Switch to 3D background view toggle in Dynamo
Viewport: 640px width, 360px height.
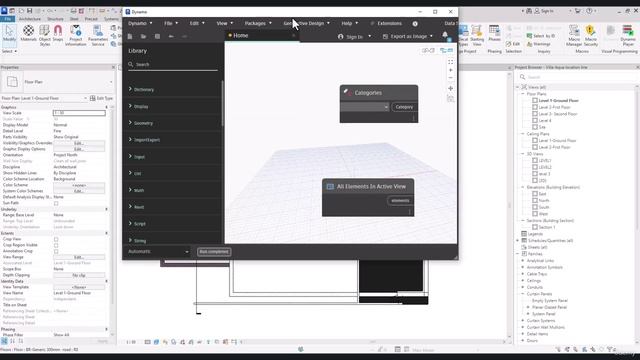428,51
